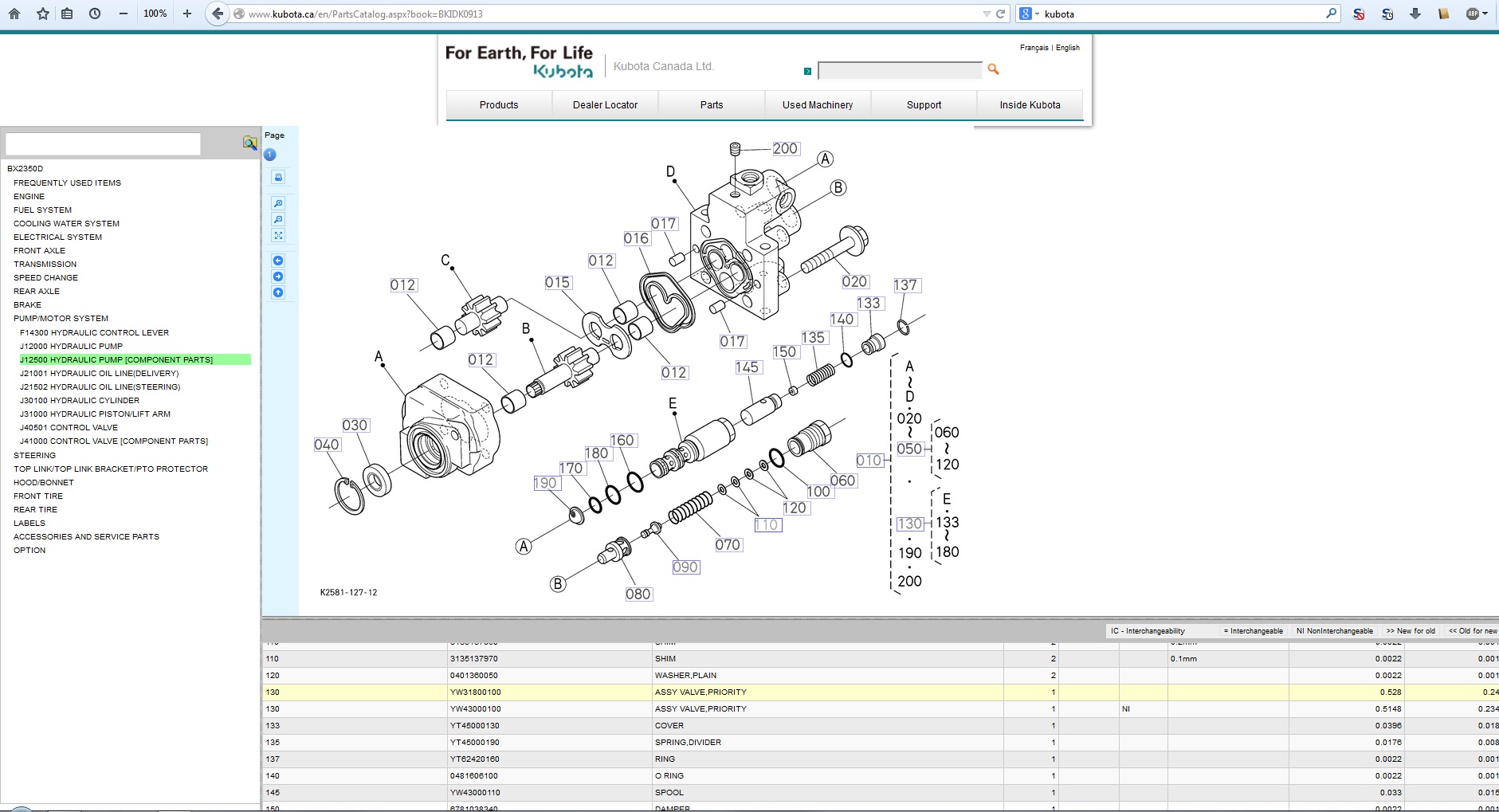Open the brown book extension icon
This screenshot has height=812, width=1499.
coord(1443,14)
